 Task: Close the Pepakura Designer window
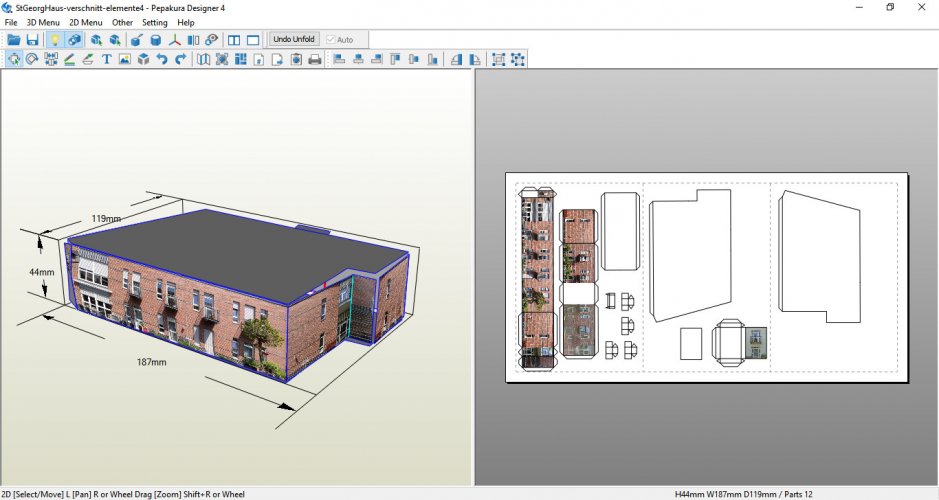[x=922, y=7]
